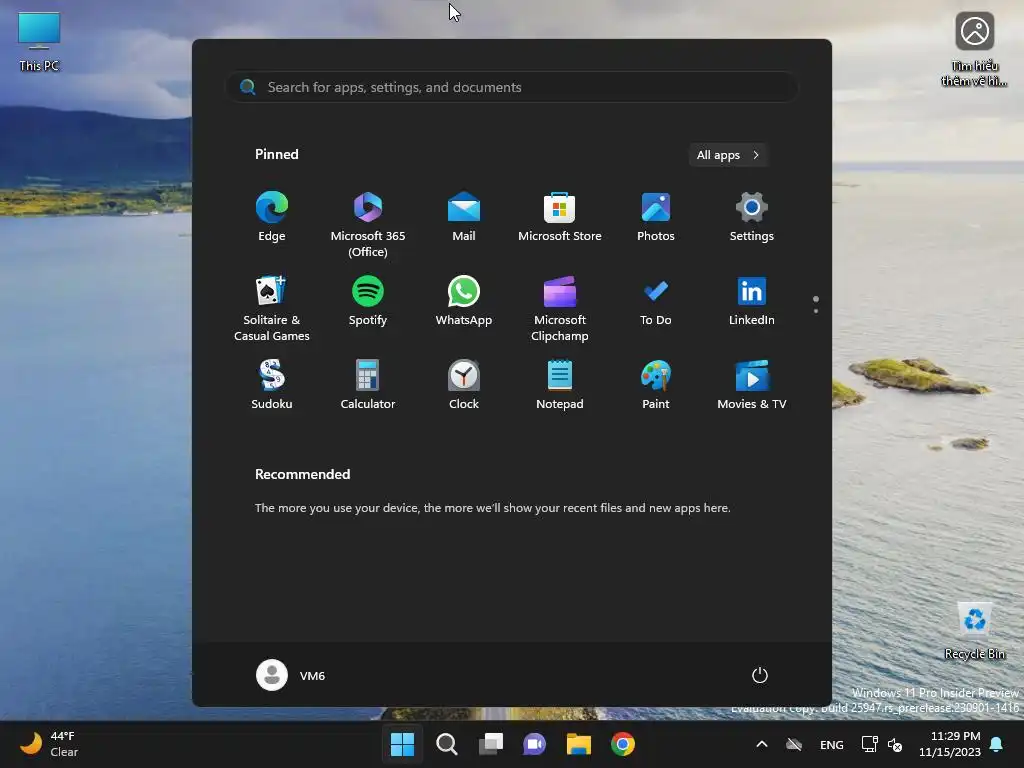Open the Chat video camera taskbar icon
Image resolution: width=1024 pixels, height=768 pixels.
[534, 744]
